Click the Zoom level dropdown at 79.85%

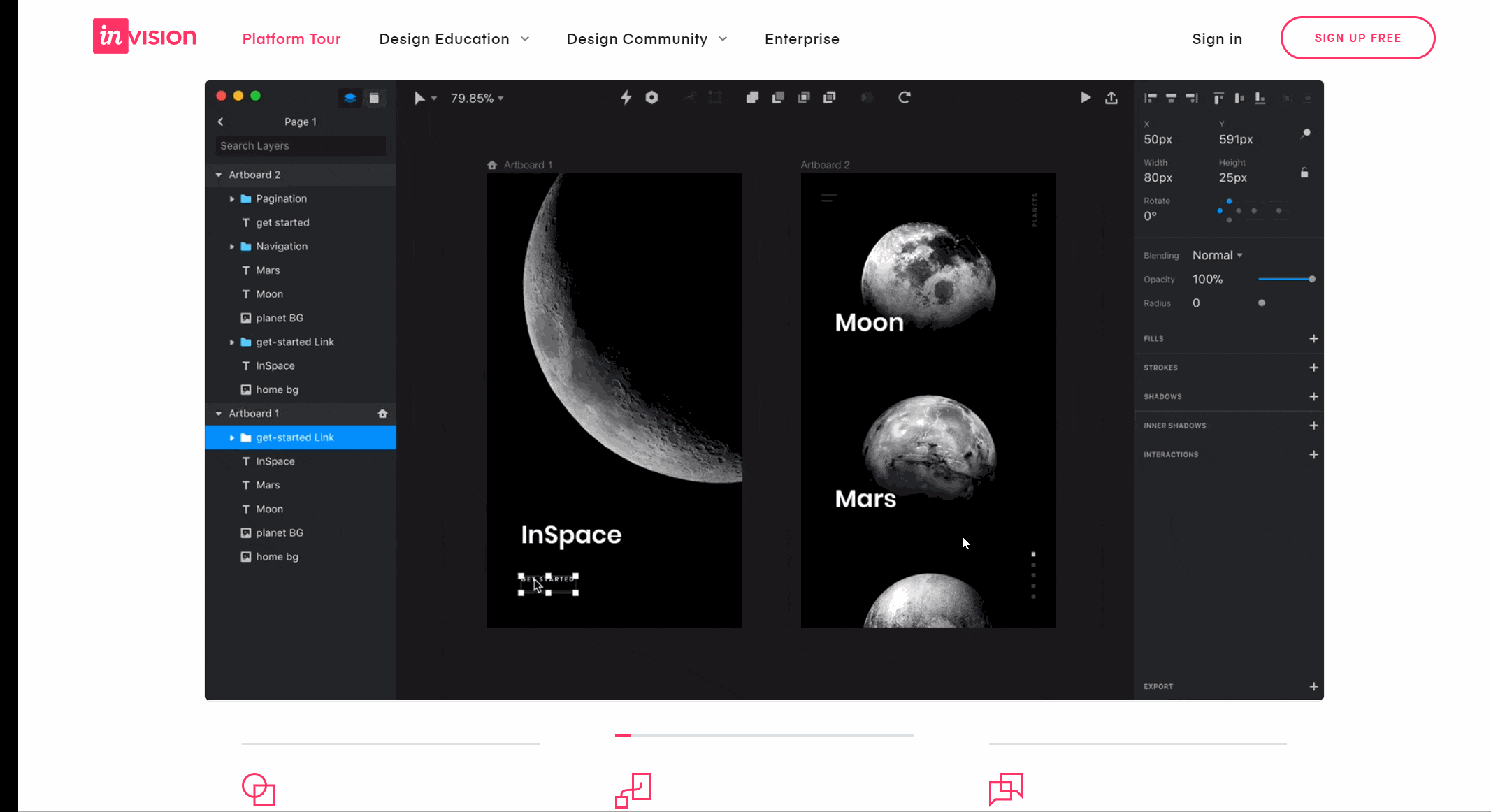(477, 98)
